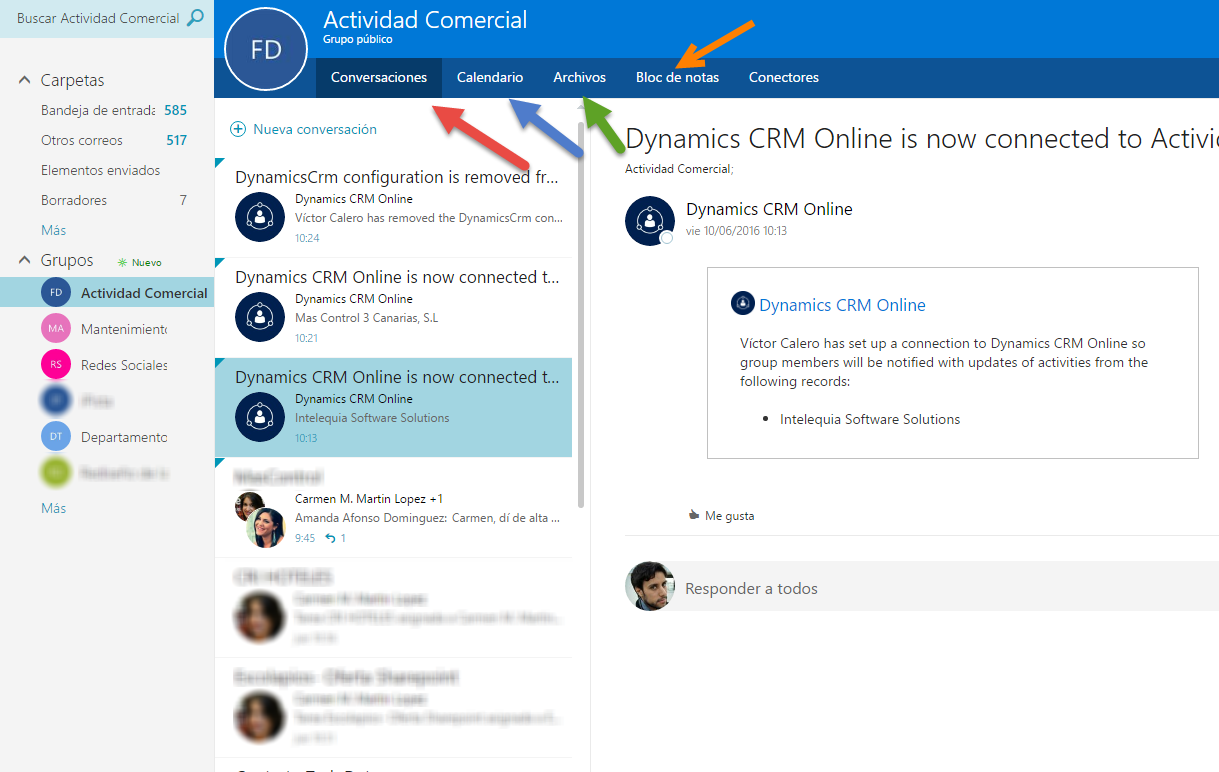Open the Bloc de notas tab

(x=677, y=77)
